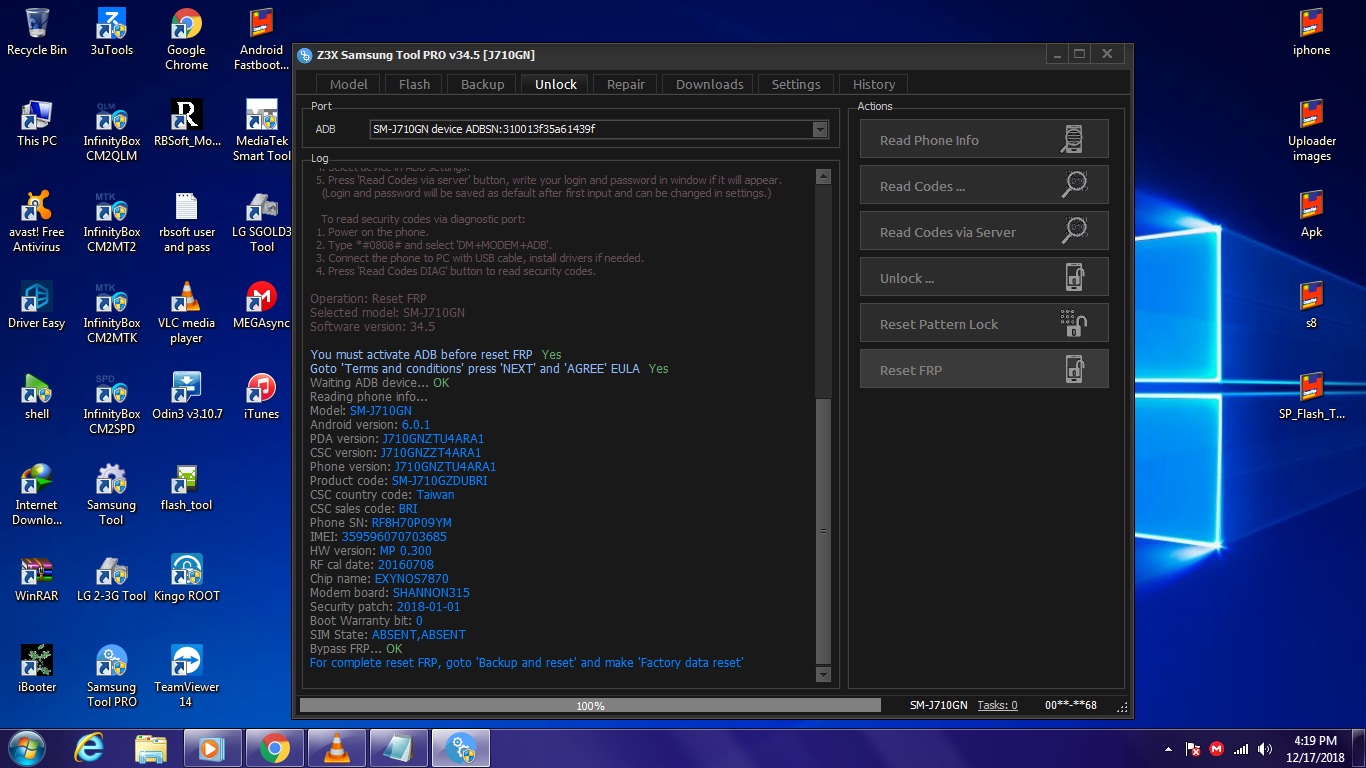Start Reset Pattern Lock action
The height and width of the screenshot is (768, 1366).
984,323
